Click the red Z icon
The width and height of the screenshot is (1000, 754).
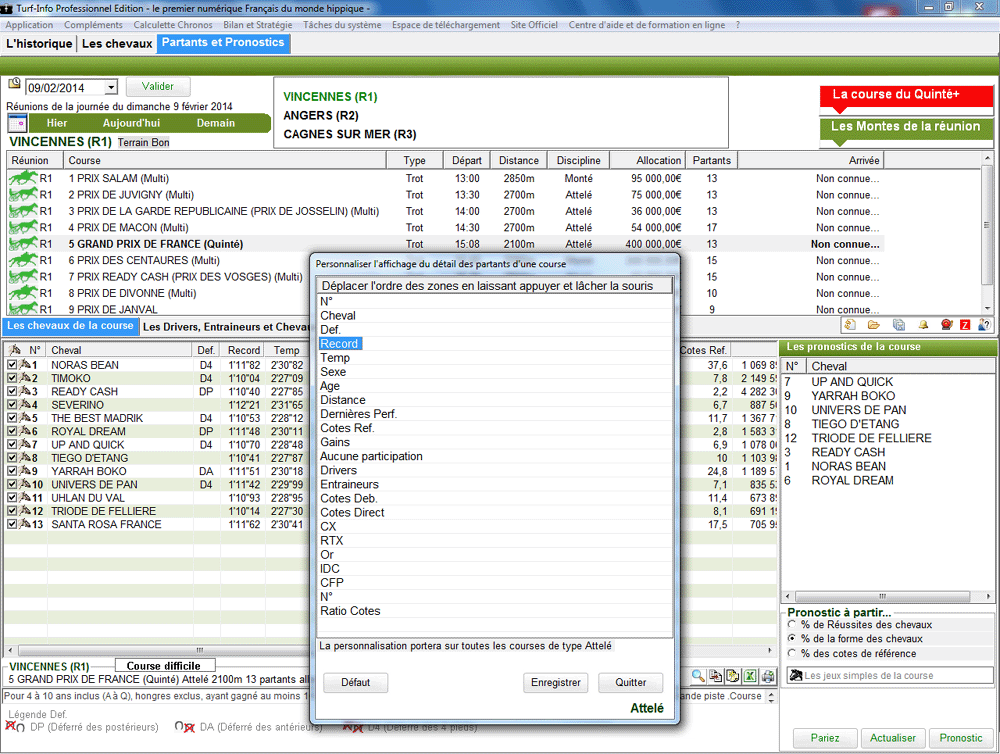tap(964, 325)
